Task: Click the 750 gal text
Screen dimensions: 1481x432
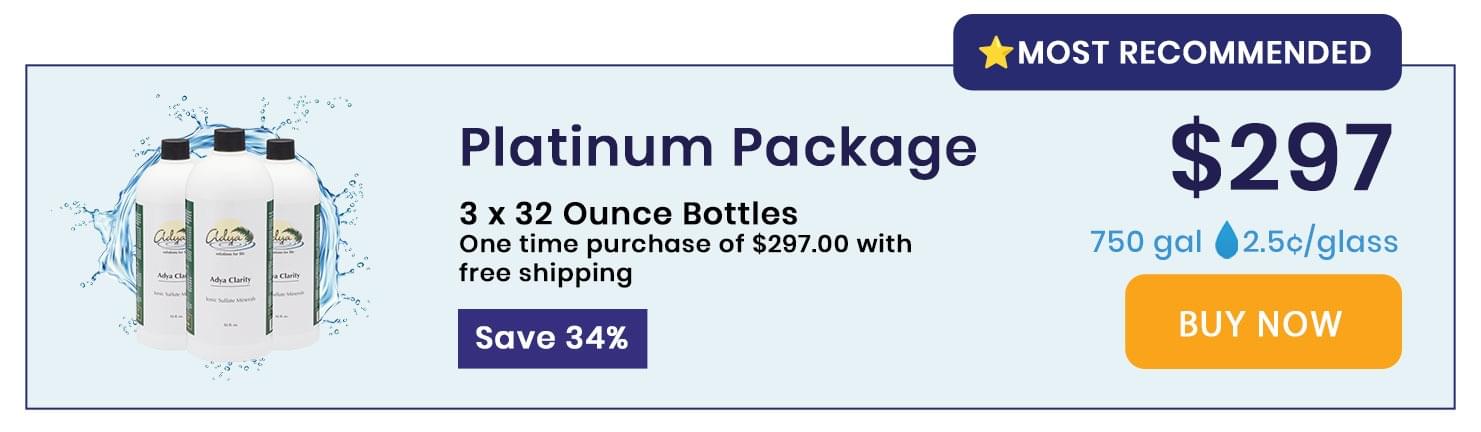Action: pyautogui.click(x=1147, y=242)
